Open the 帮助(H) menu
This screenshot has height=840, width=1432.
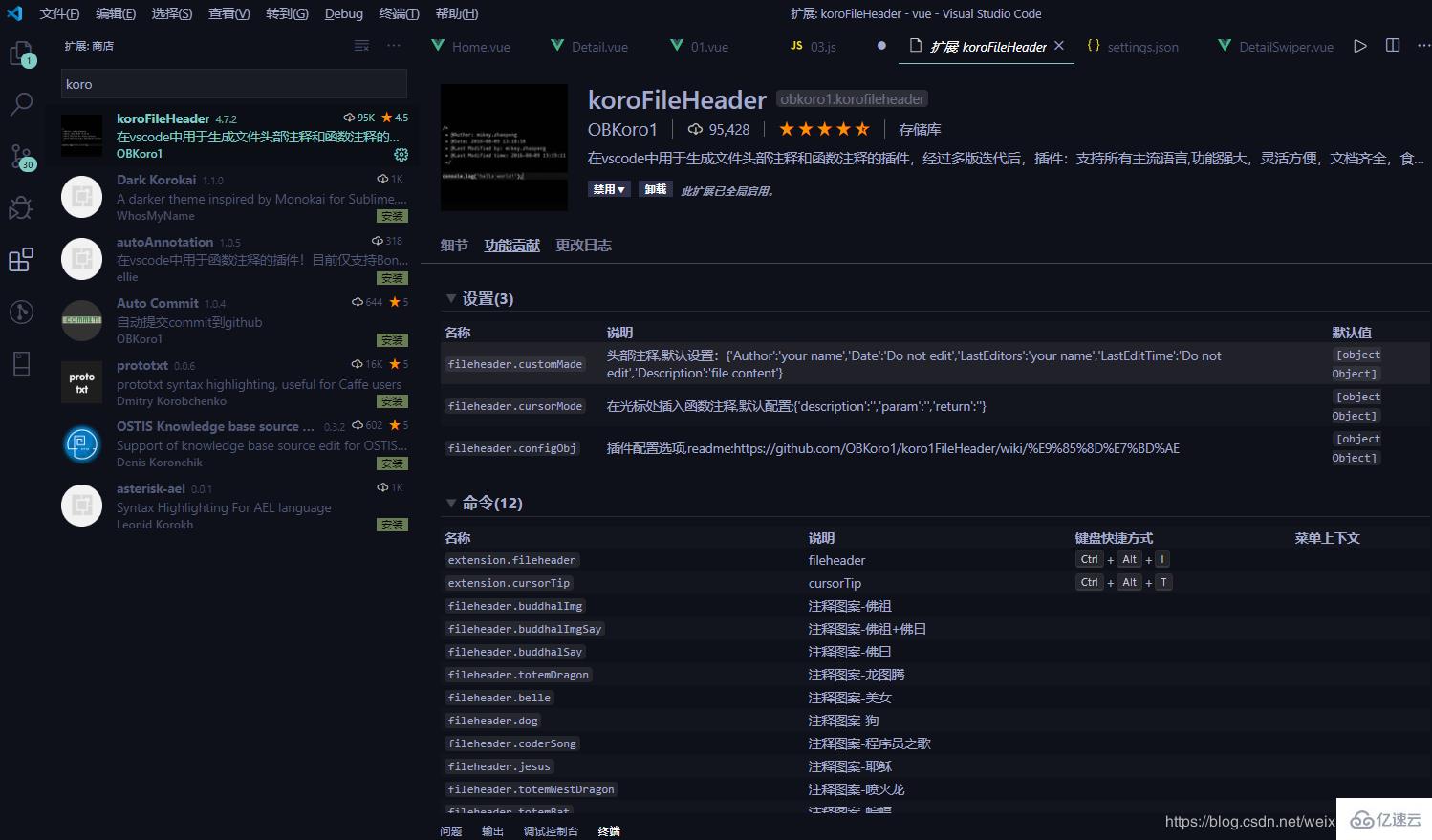(457, 13)
